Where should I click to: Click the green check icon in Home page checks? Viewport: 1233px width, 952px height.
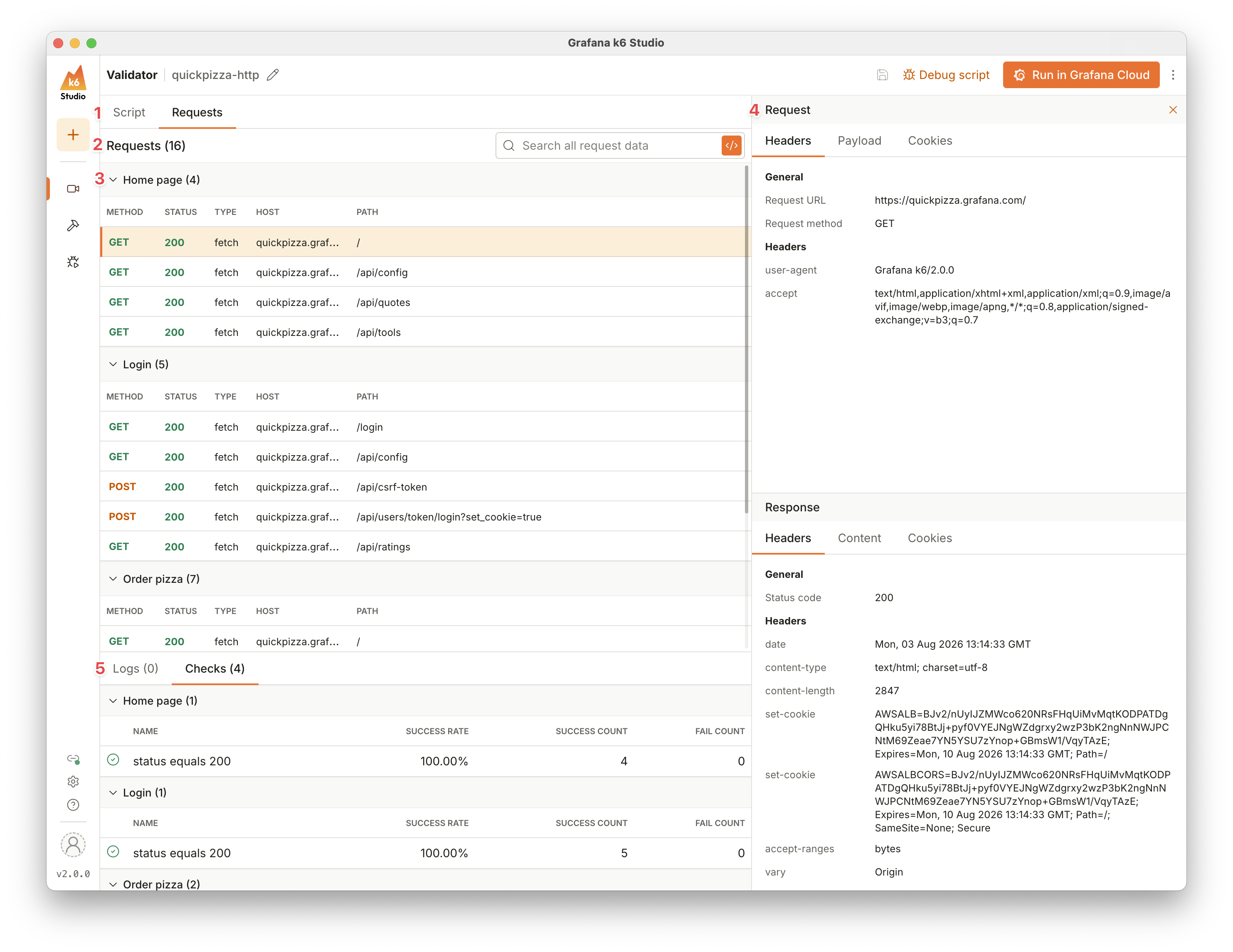(113, 760)
